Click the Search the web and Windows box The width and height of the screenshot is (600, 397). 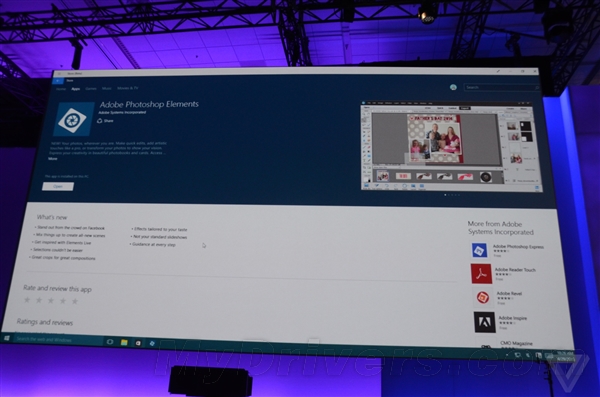click(x=58, y=340)
